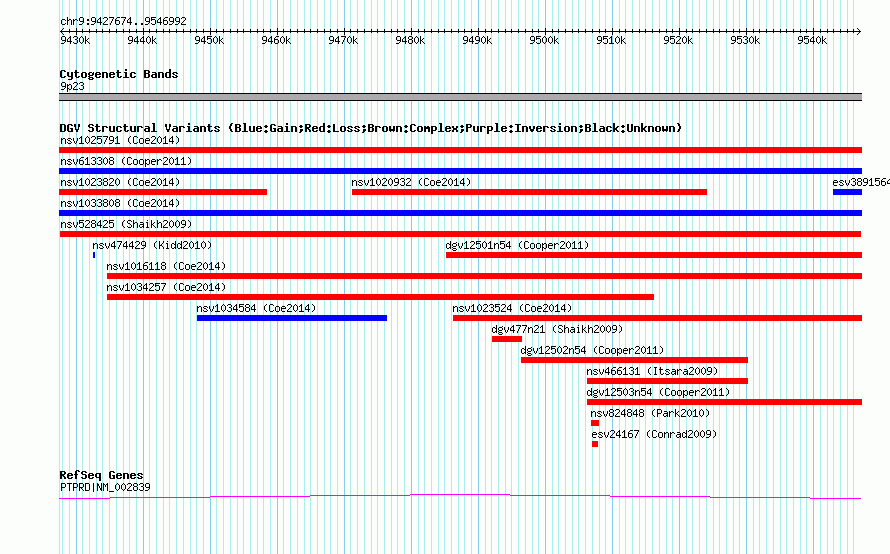Click the tiny nsv474429 (Kidd2010) blue marker
890x554 pixels.
pyautogui.click(x=94, y=255)
